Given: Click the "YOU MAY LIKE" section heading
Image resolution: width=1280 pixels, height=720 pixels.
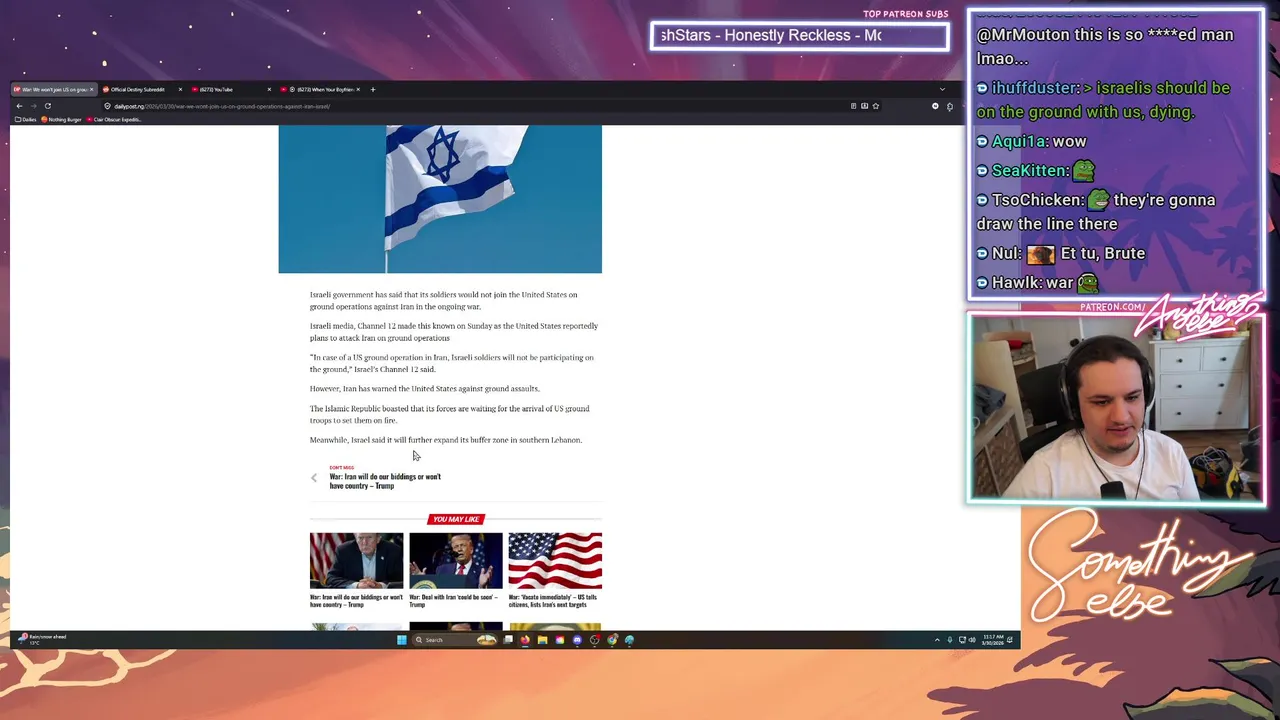Looking at the screenshot, I should click(456, 519).
